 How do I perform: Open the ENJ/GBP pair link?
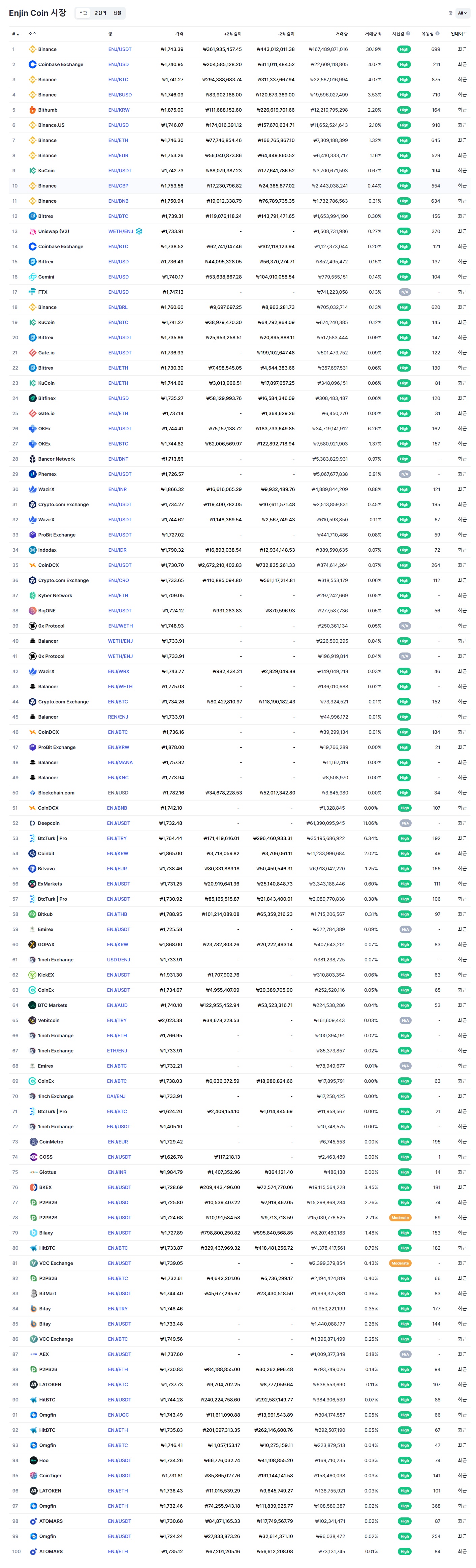119,186
